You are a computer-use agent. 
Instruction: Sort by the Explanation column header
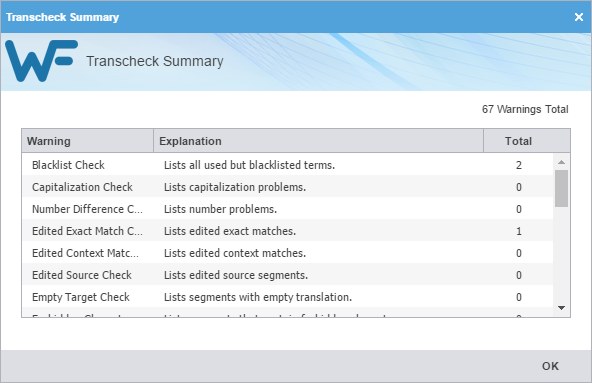point(318,141)
